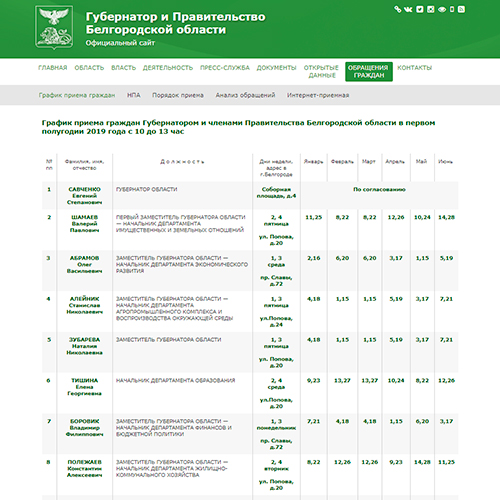Click the Instagram icon in header

click(x=431, y=9)
